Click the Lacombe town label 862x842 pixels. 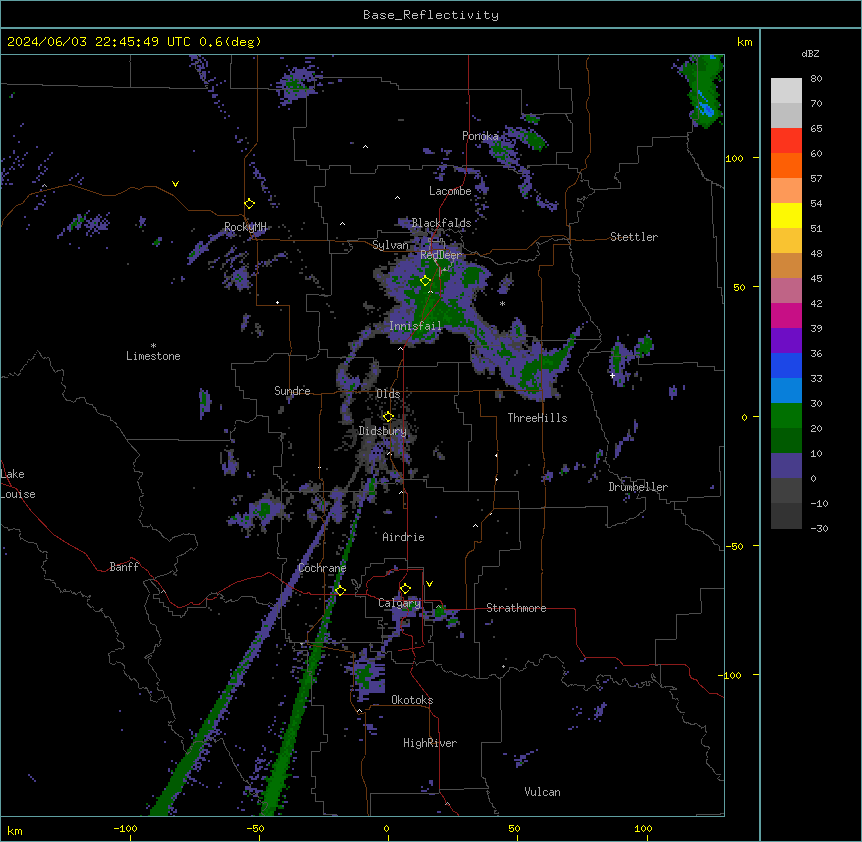pyautogui.click(x=450, y=191)
